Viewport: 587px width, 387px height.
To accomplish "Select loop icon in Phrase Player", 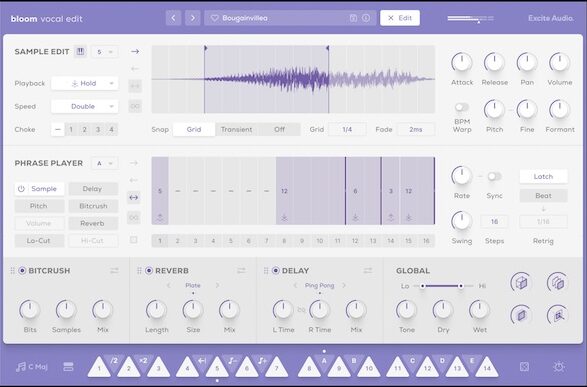I will click(134, 217).
